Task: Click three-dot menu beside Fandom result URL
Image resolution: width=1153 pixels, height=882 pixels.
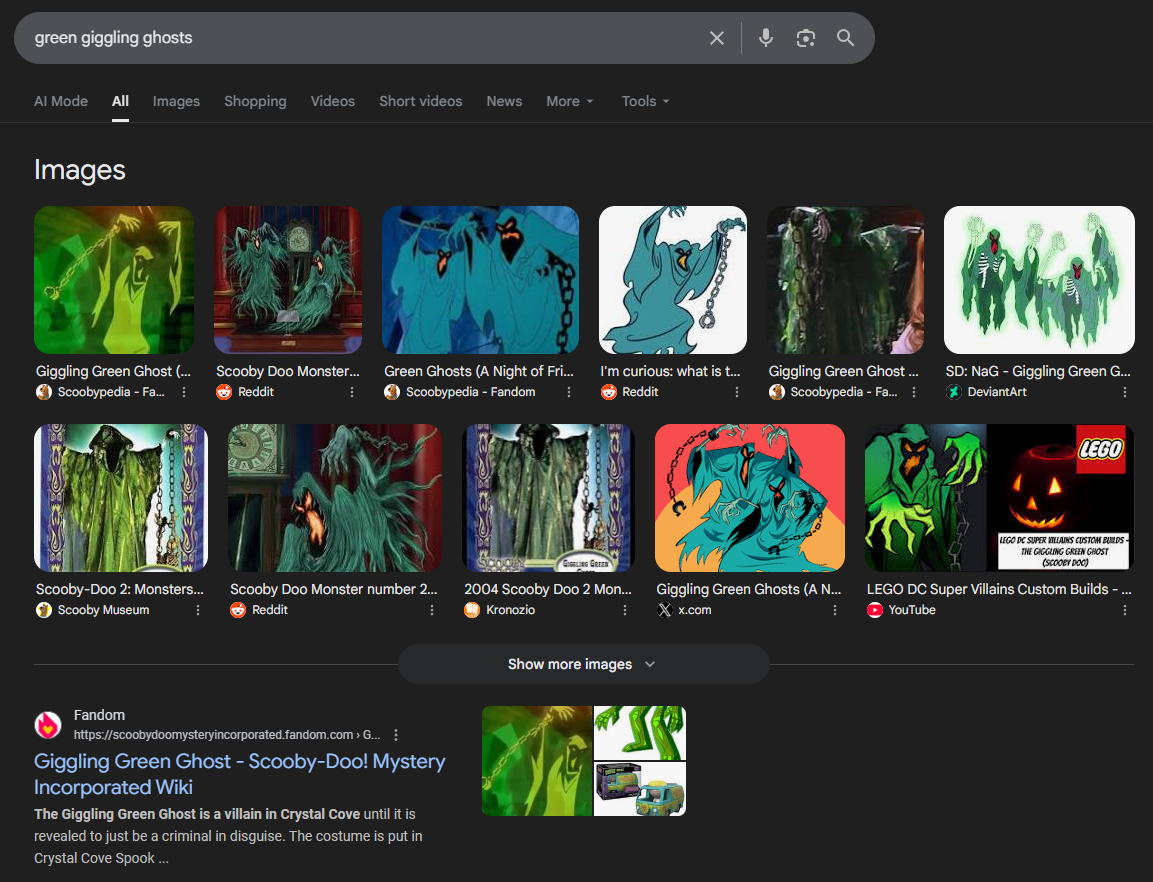Action: coord(397,735)
